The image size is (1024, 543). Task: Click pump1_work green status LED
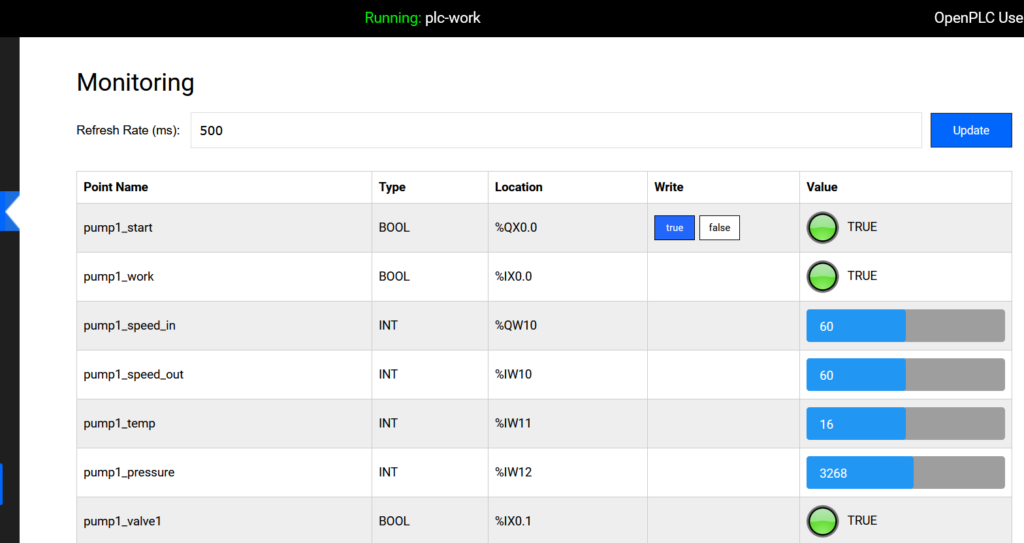[822, 277]
